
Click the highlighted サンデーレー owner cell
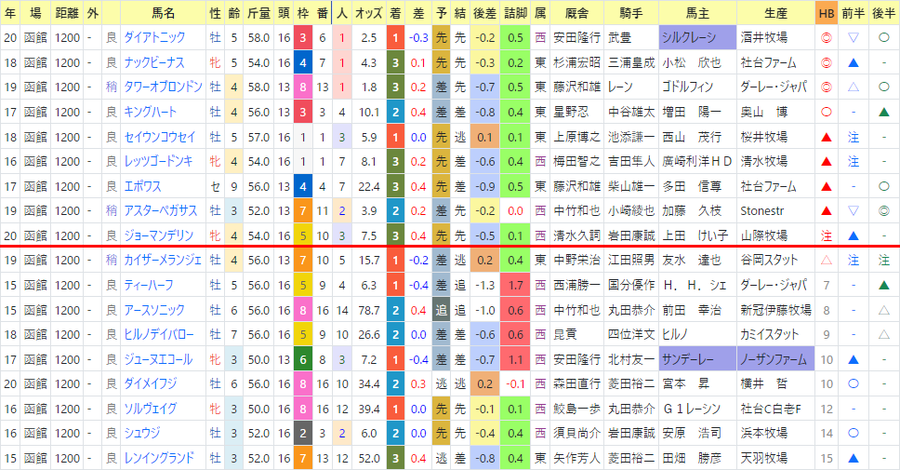(x=698, y=360)
